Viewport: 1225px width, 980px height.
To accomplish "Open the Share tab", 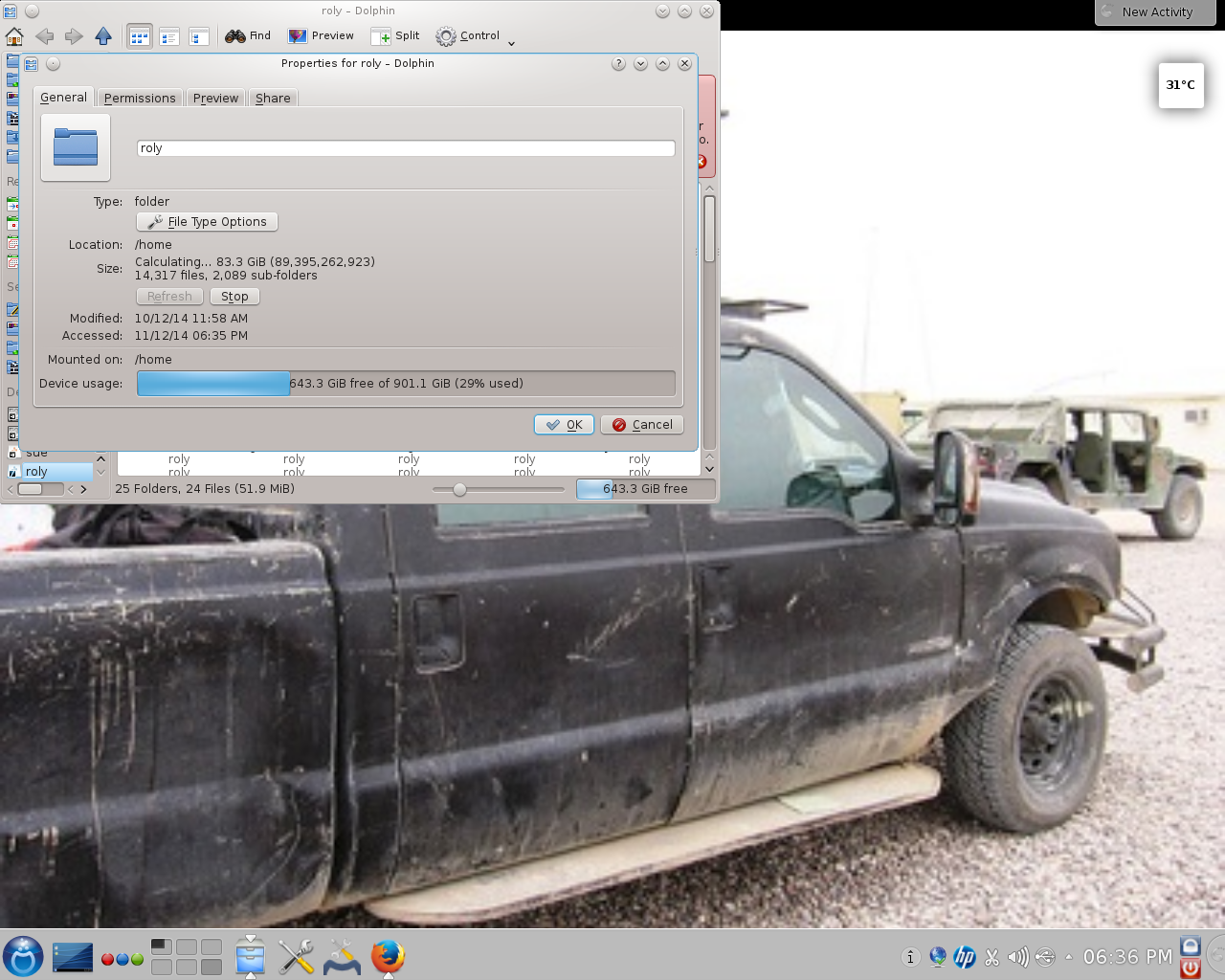I will coord(273,98).
